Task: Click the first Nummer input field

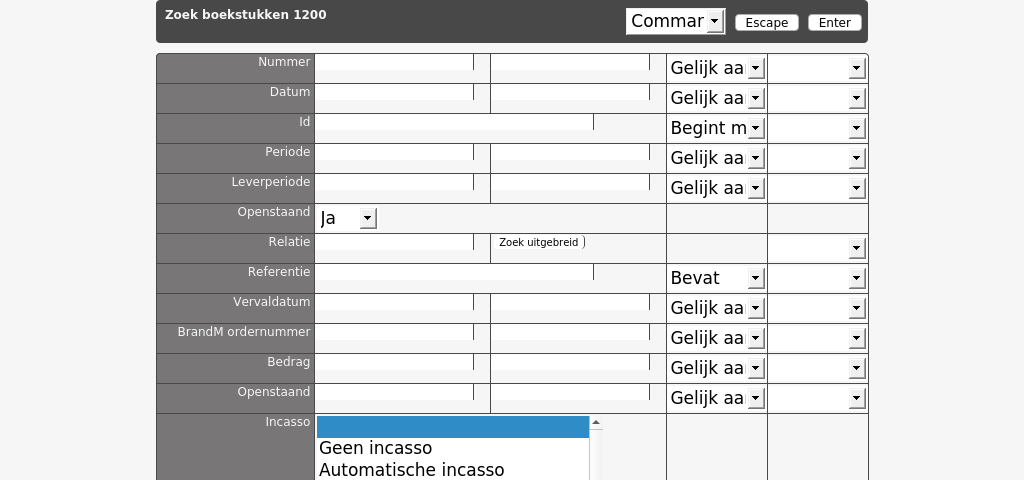Action: (x=394, y=62)
